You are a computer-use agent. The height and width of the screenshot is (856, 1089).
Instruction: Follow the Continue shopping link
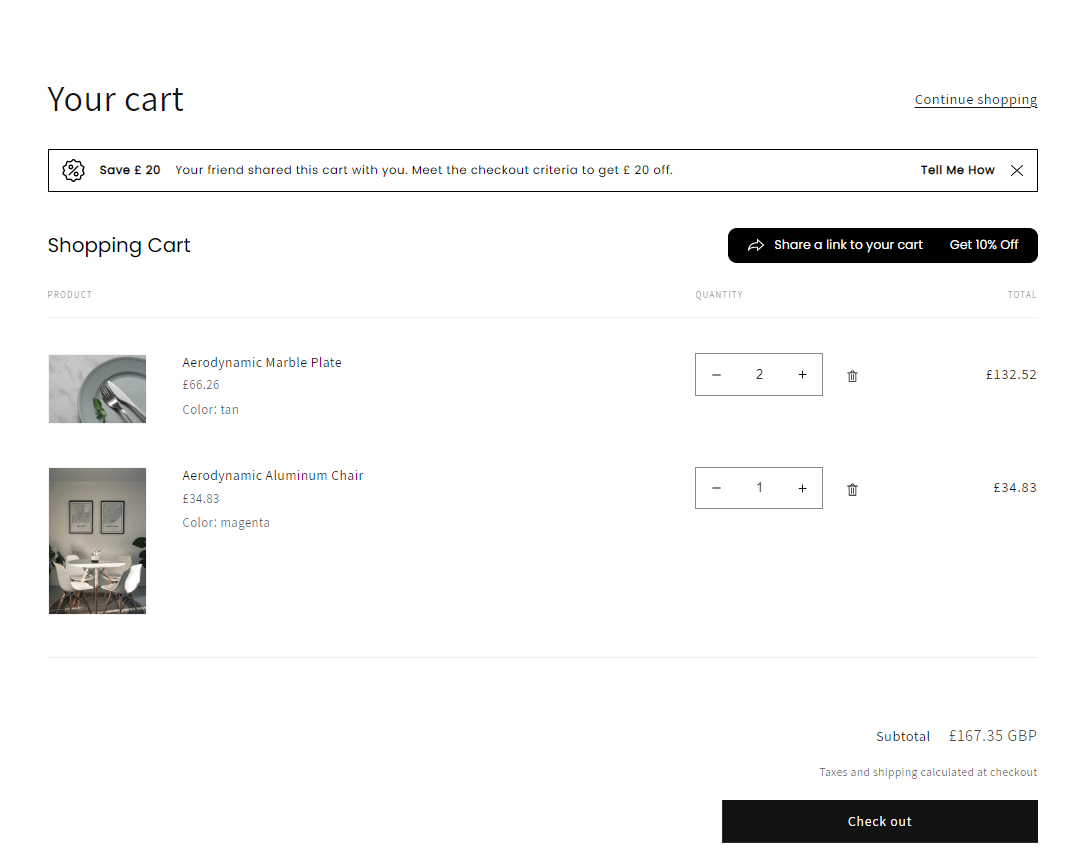pos(975,99)
